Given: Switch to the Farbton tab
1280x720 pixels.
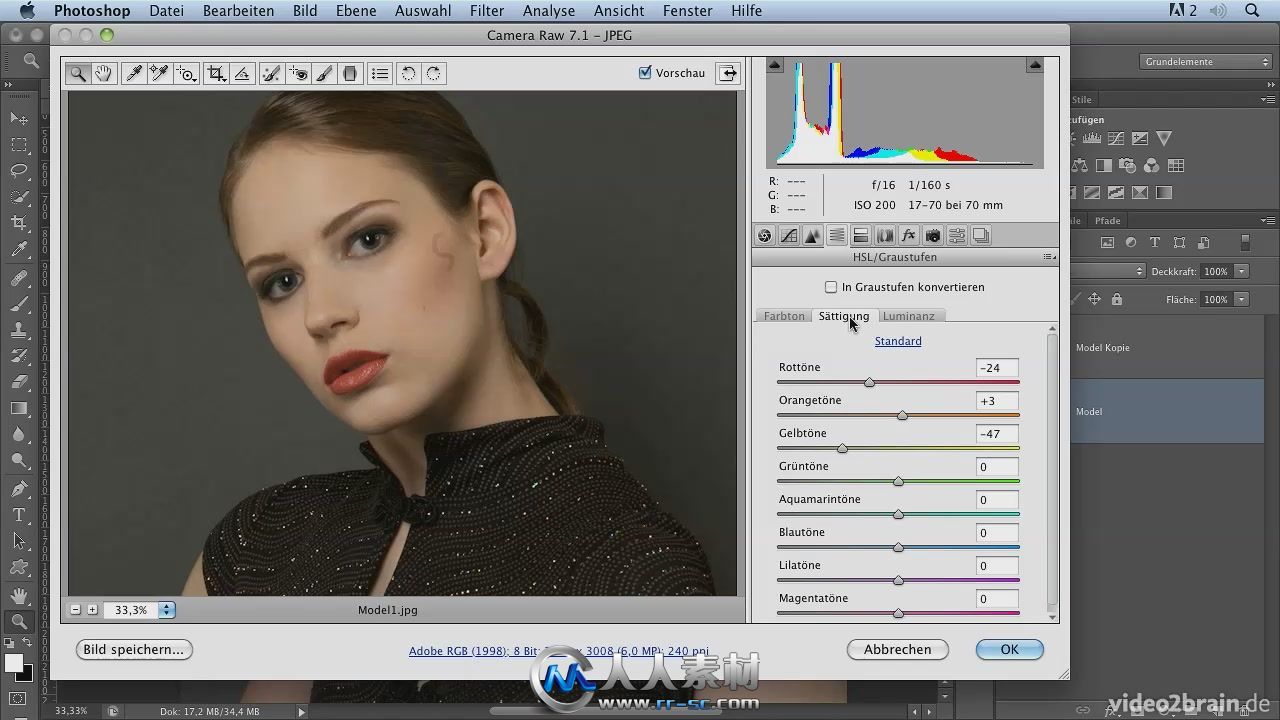Looking at the screenshot, I should tap(784, 316).
